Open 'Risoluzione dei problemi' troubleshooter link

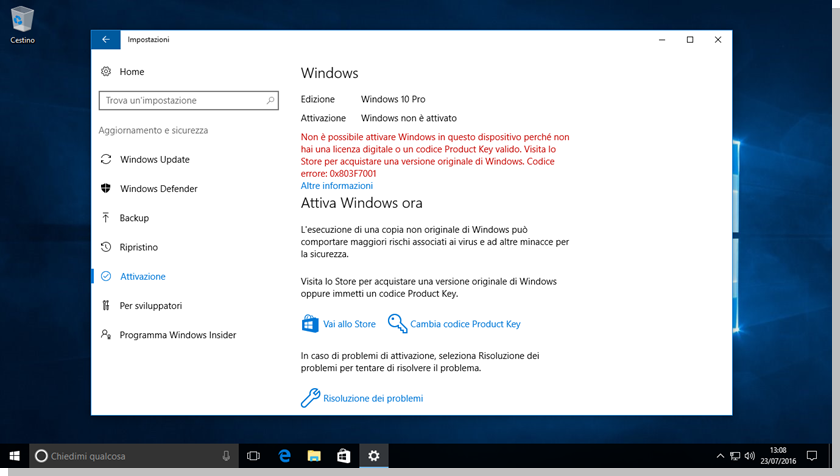pos(373,398)
